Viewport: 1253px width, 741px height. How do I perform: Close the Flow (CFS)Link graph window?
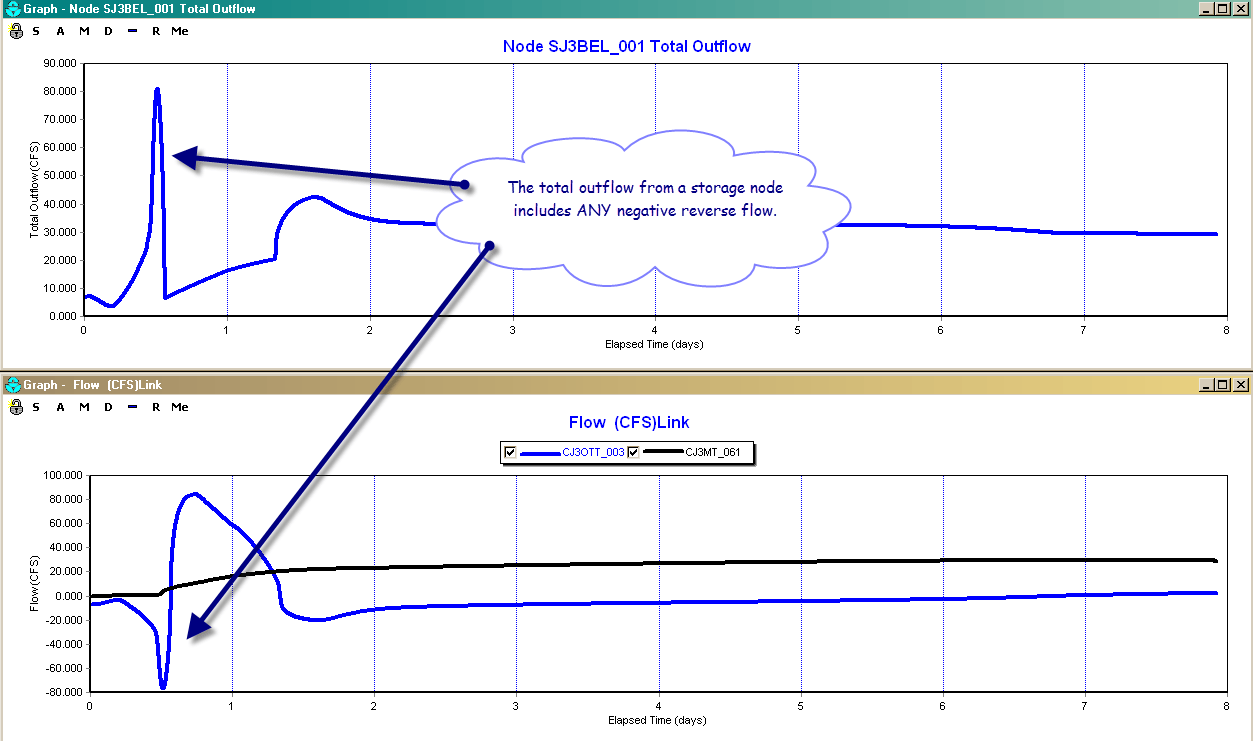[x=1241, y=384]
